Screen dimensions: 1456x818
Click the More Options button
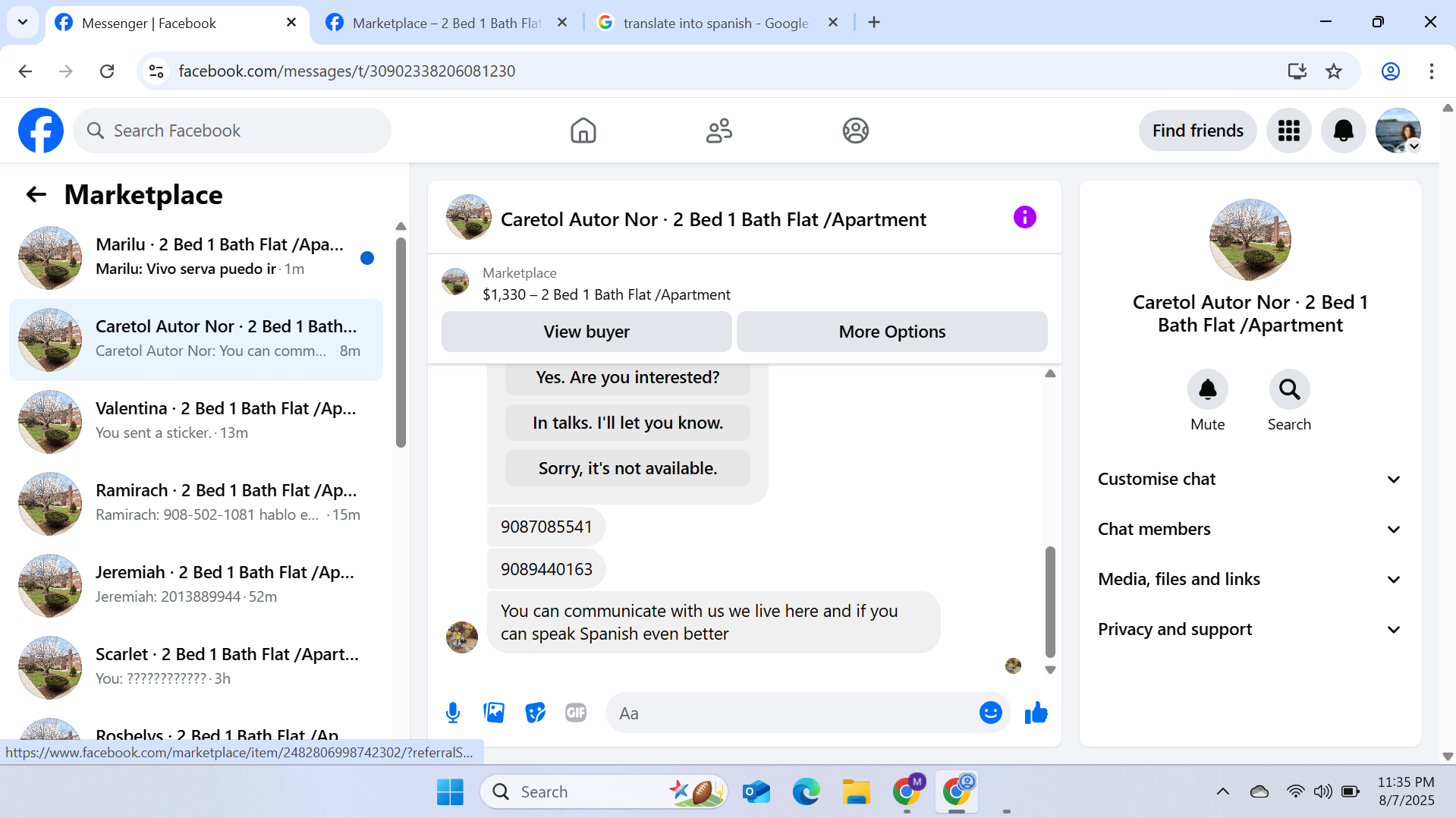click(x=892, y=332)
